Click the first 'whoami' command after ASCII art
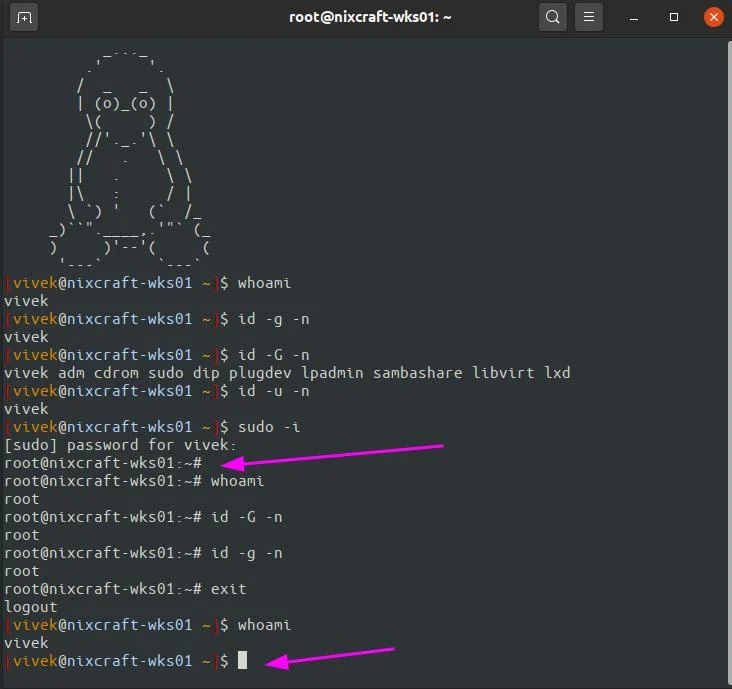This screenshot has height=689, width=732. click(x=265, y=283)
